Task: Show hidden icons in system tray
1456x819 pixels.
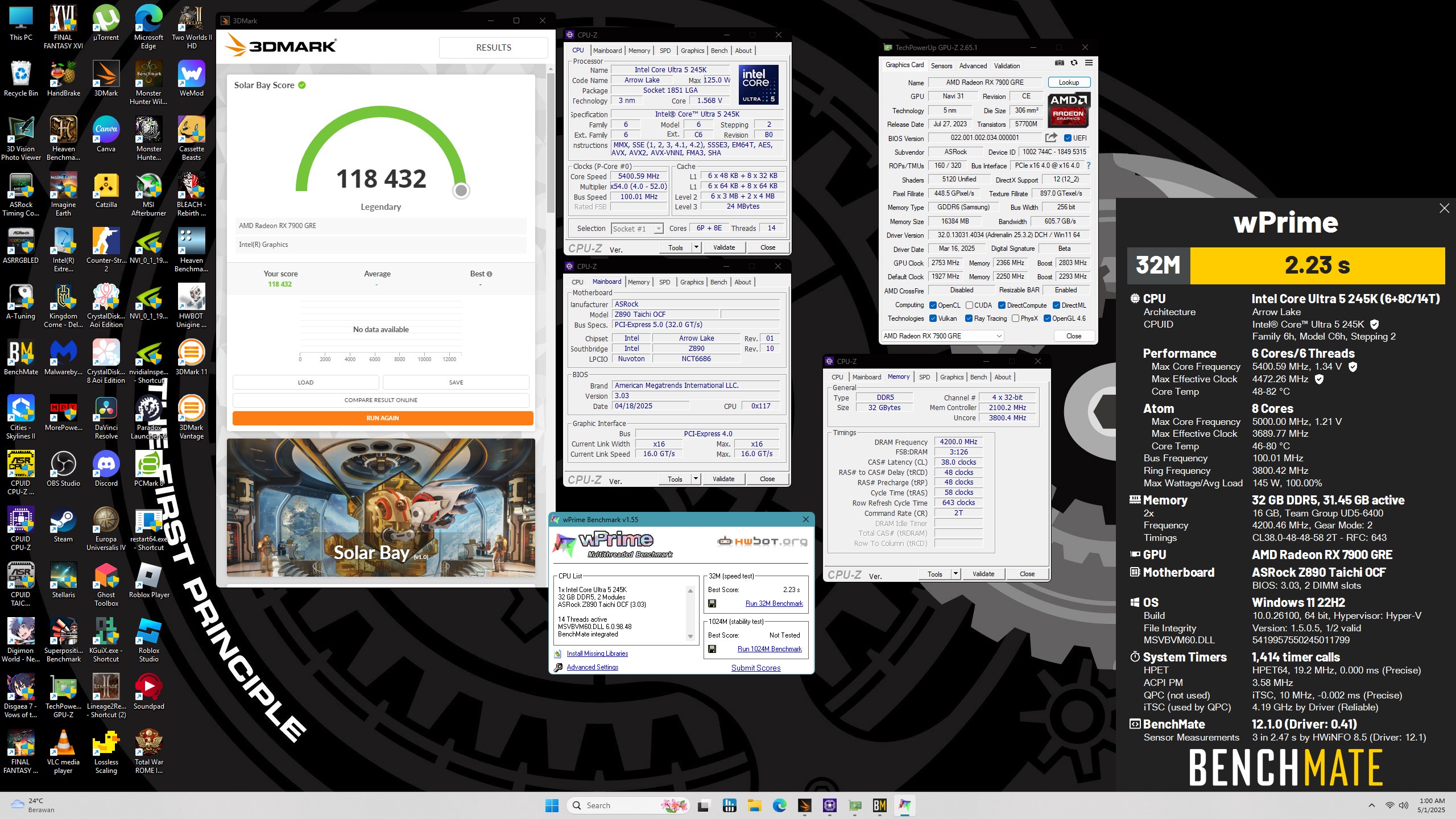Action: click(1372, 805)
